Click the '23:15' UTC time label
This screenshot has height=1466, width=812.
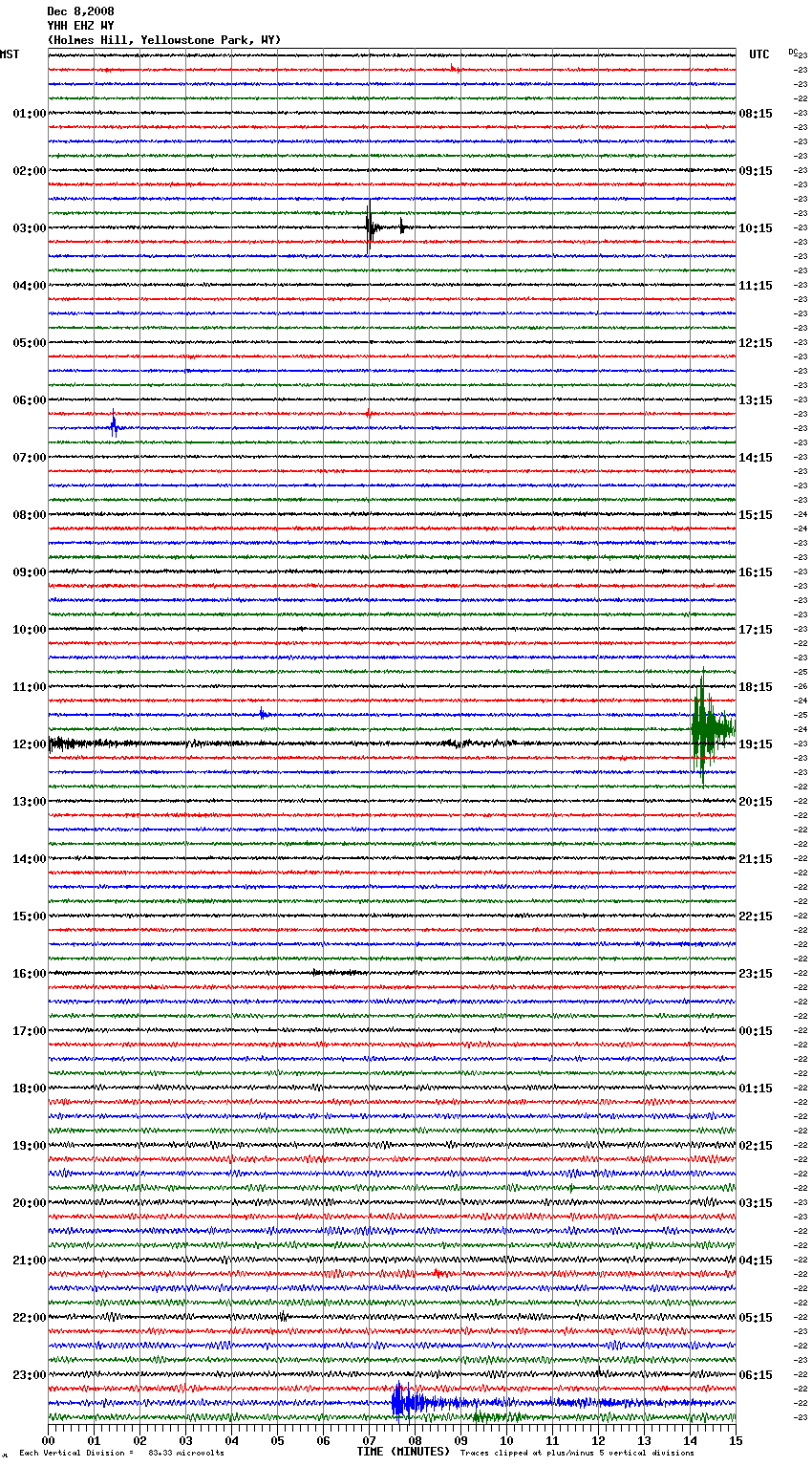click(x=756, y=974)
